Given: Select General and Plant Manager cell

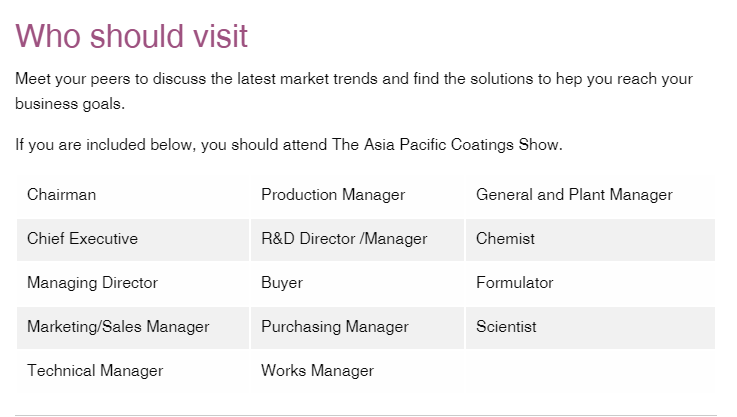Looking at the screenshot, I should click(574, 195).
